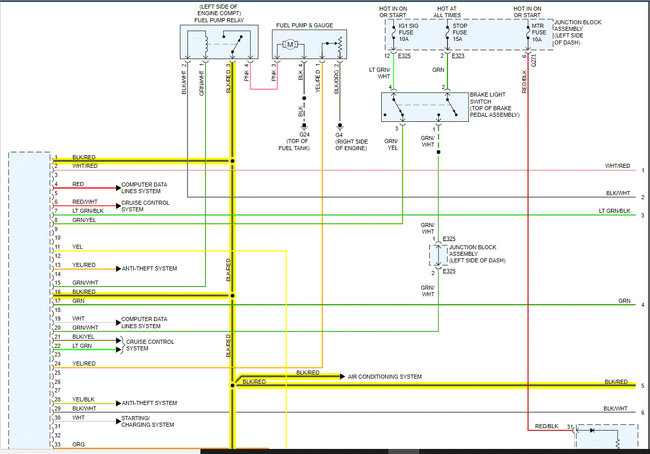650x454 pixels.
Task: Click AIR CONDITIONING SYSTEM label
Action: 384,376
